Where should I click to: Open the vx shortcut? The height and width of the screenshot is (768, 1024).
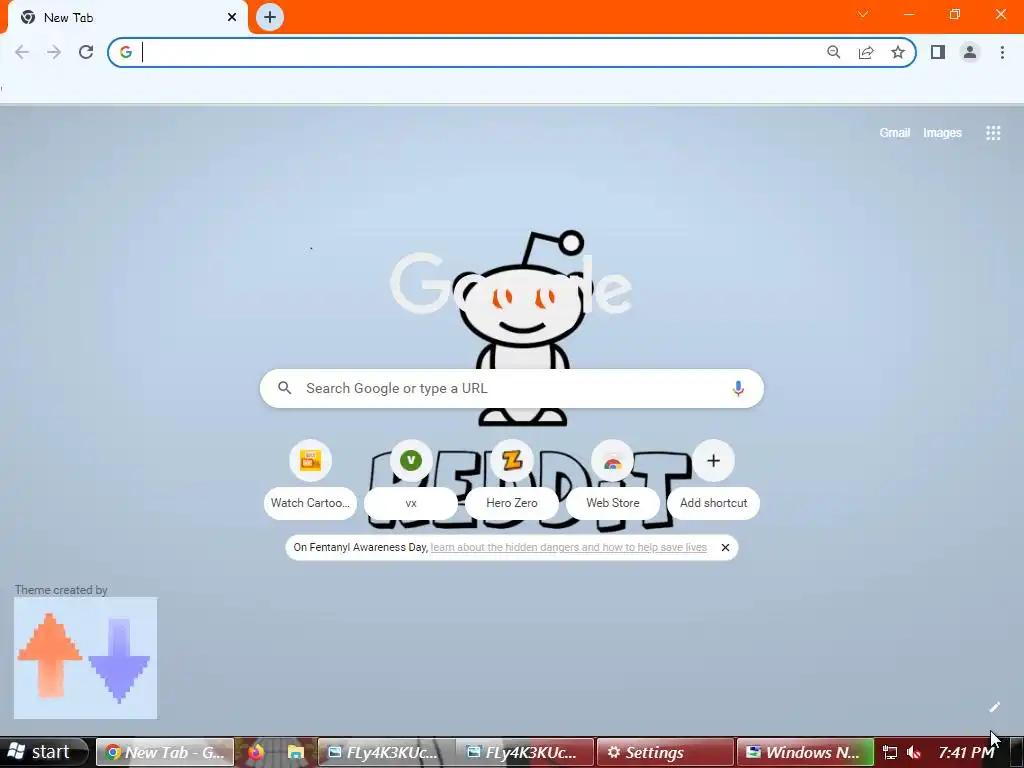(x=411, y=480)
